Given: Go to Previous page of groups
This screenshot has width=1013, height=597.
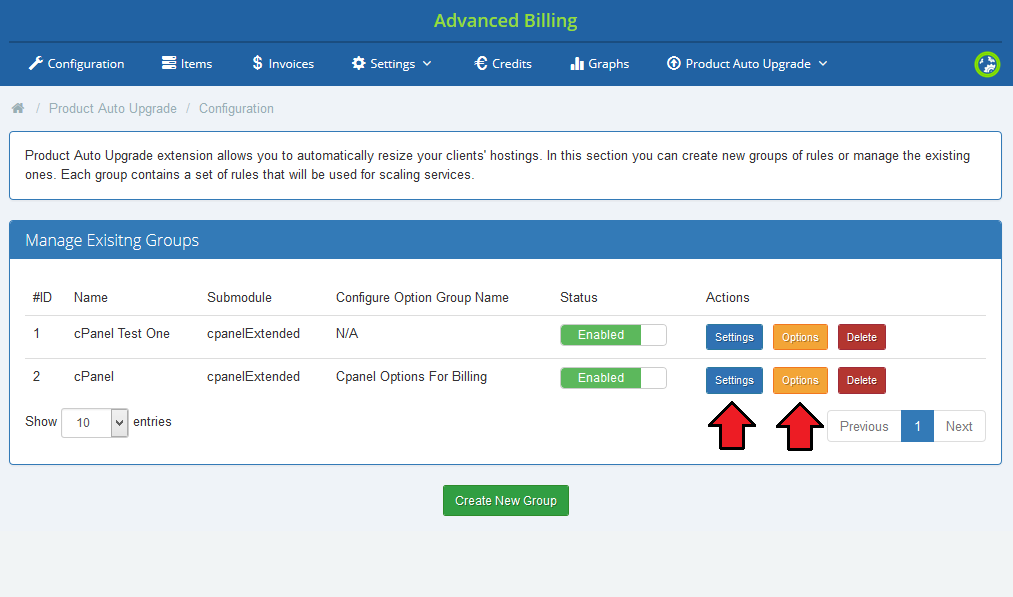Looking at the screenshot, I should pyautogui.click(x=864, y=426).
